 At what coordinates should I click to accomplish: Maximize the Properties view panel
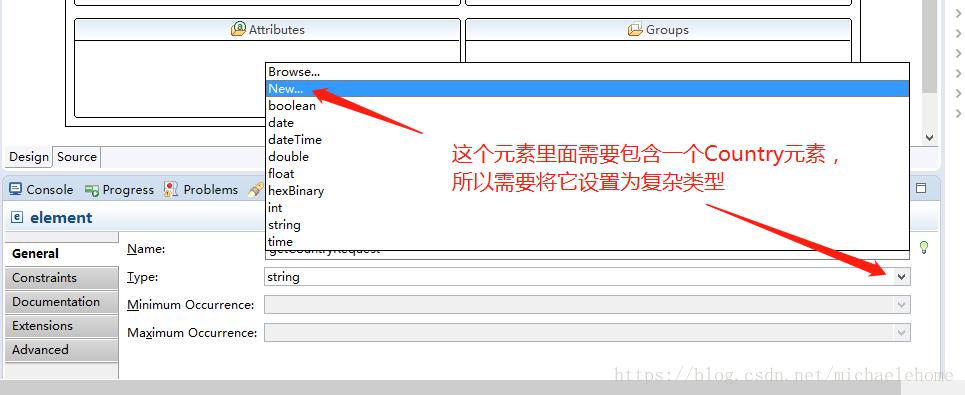[x=921, y=188]
